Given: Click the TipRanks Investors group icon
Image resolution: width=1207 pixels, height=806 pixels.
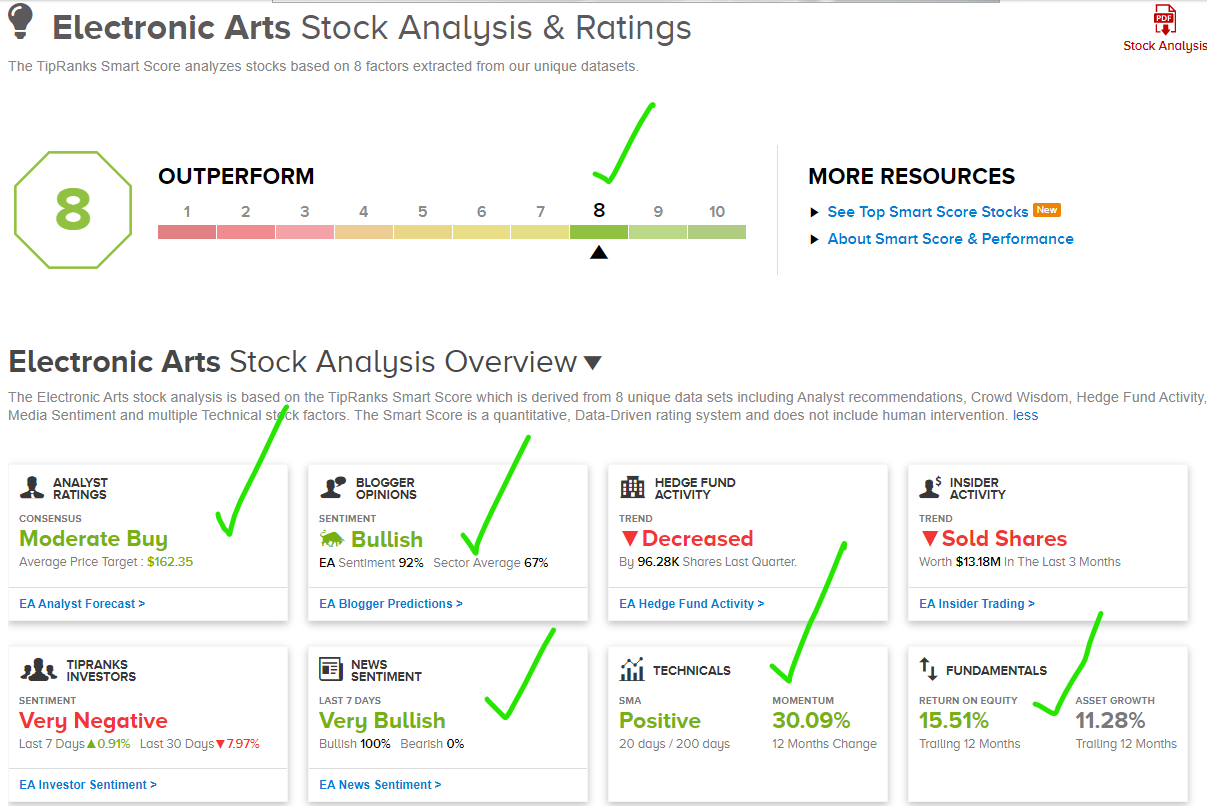Looking at the screenshot, I should tap(39, 670).
